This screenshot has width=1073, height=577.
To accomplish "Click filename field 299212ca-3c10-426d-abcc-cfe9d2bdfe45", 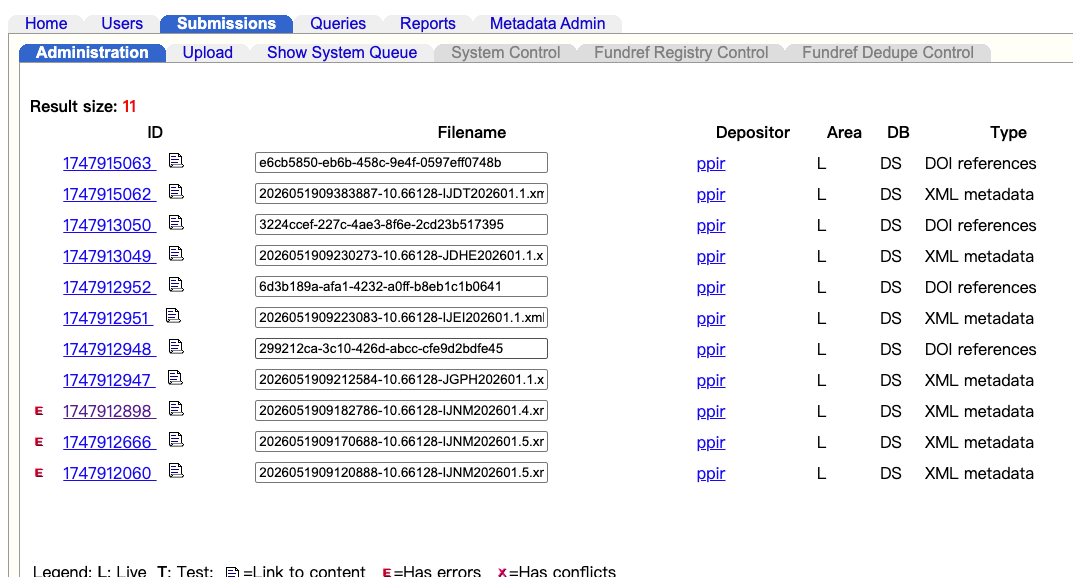I will [401, 348].
